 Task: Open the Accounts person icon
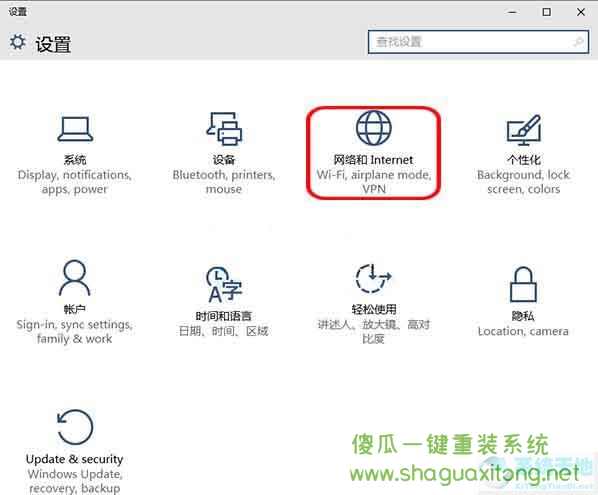coord(75,278)
